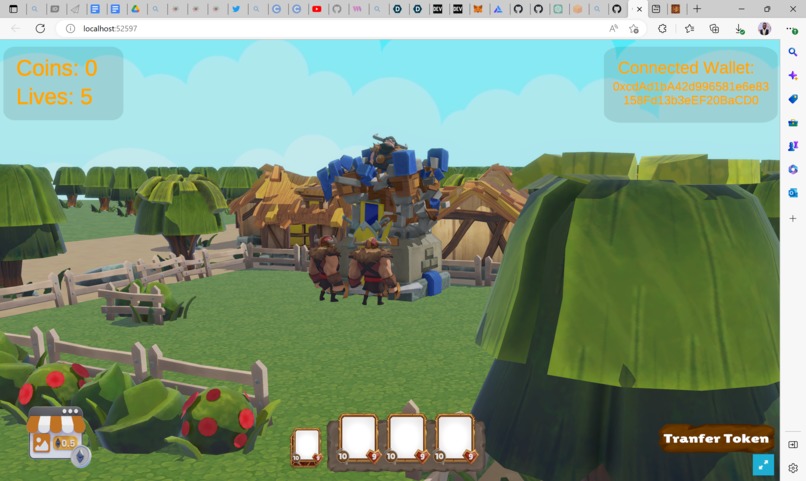Screen dimensions: 806x481
Task: Toggle fullscreen with the blue expand icon
Action: (763, 465)
